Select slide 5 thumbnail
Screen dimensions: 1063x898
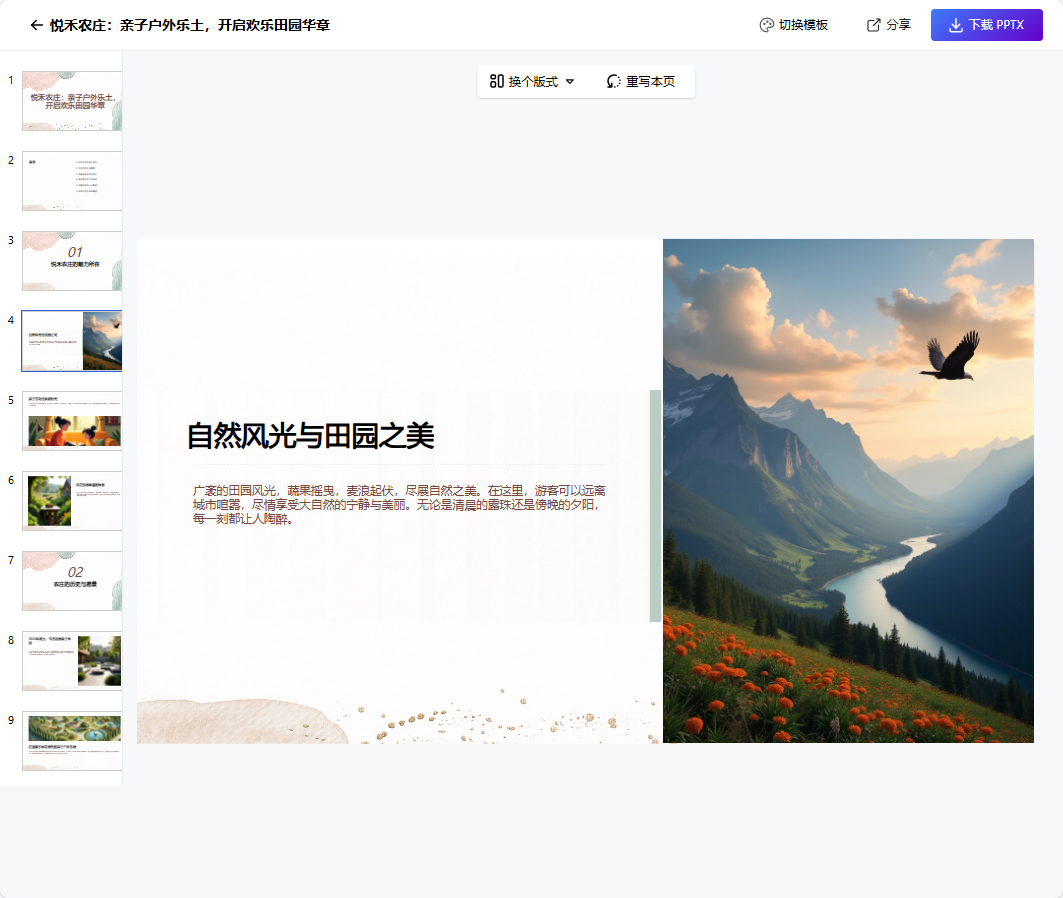point(72,421)
